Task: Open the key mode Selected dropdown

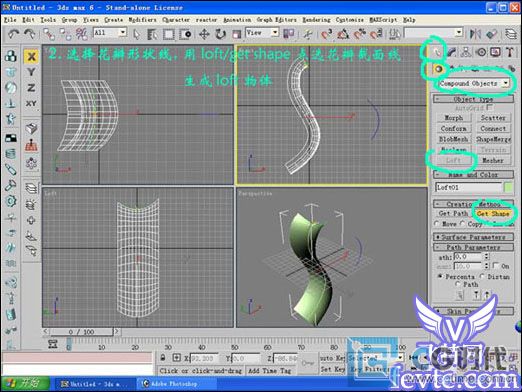Action: point(400,358)
